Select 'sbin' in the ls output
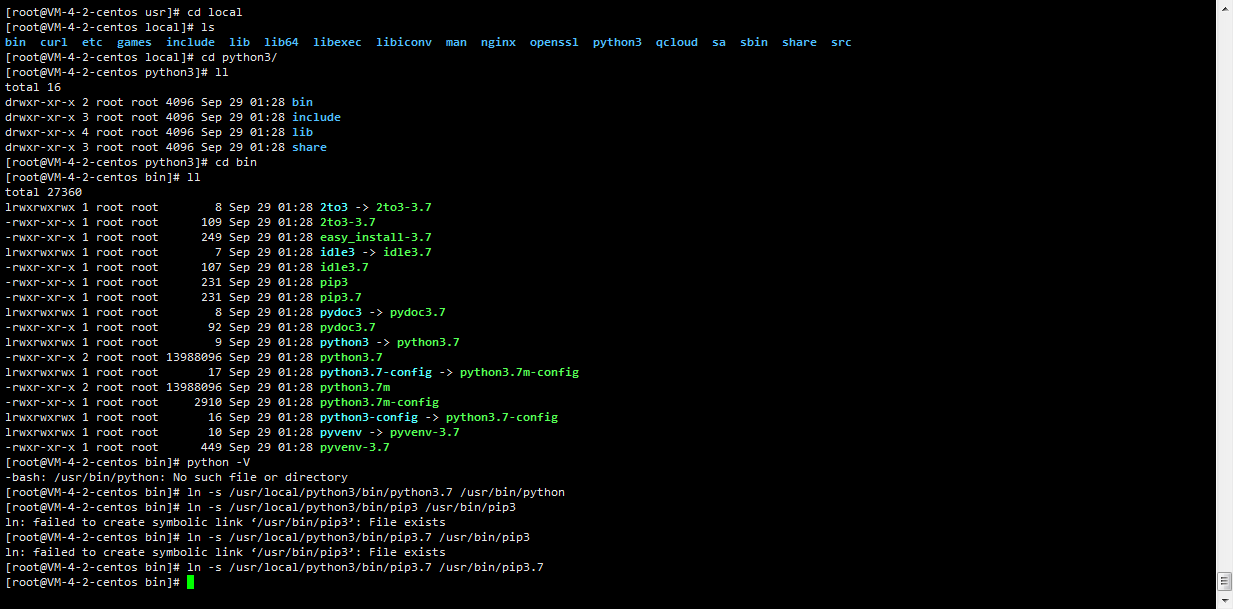This screenshot has height=609, width=1233. pyautogui.click(x=754, y=42)
